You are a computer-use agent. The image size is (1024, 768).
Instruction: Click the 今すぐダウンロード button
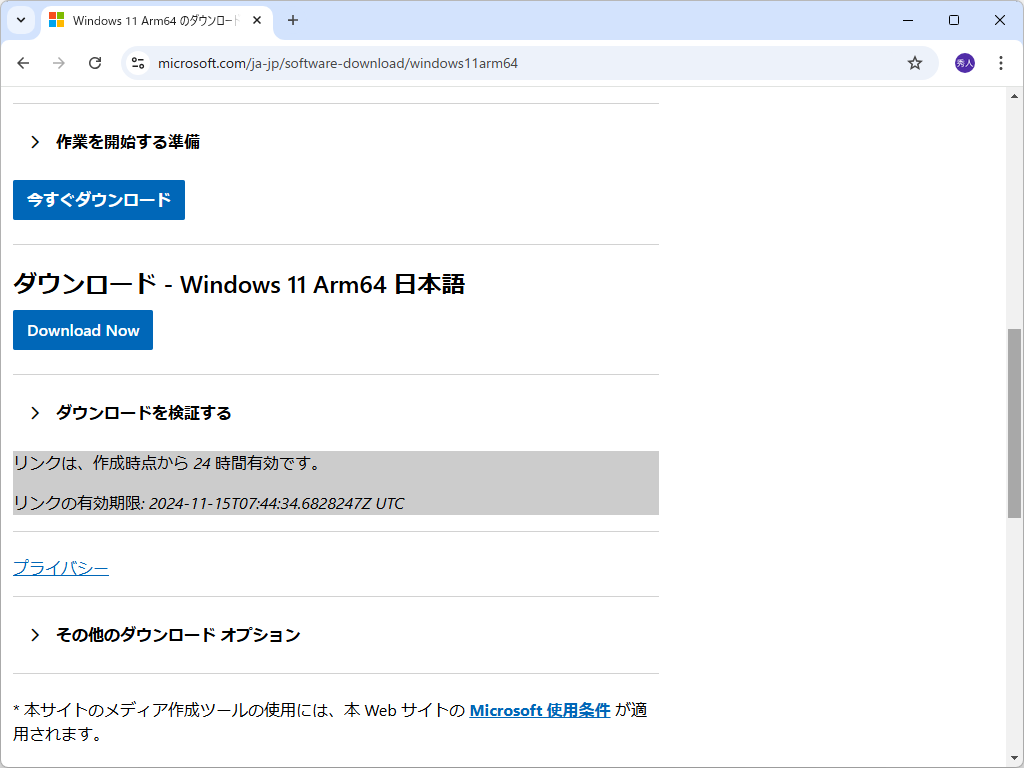tap(98, 199)
